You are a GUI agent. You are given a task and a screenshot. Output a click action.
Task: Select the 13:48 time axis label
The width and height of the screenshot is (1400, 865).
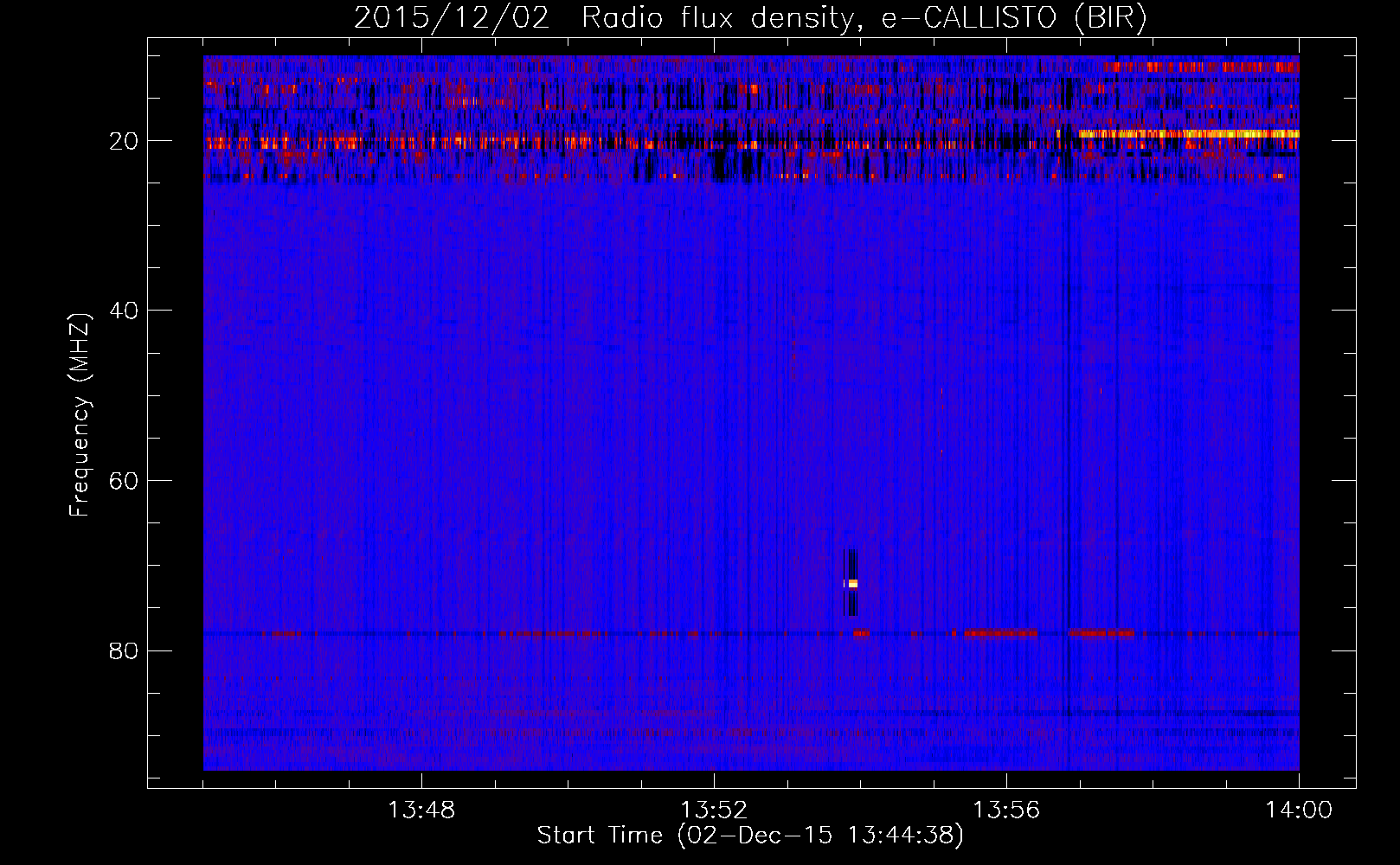(421, 811)
